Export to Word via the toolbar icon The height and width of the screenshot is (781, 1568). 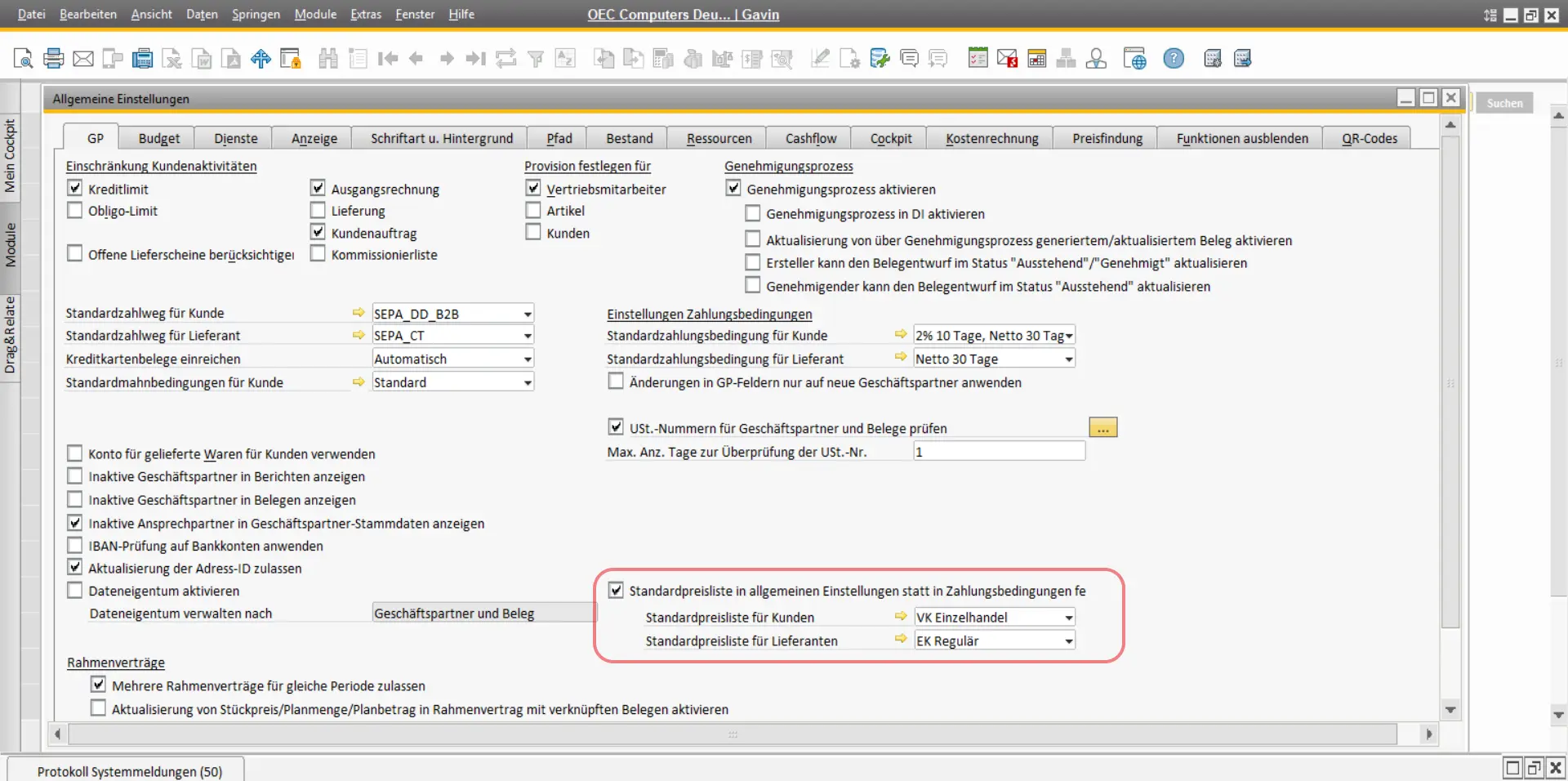coord(202,59)
